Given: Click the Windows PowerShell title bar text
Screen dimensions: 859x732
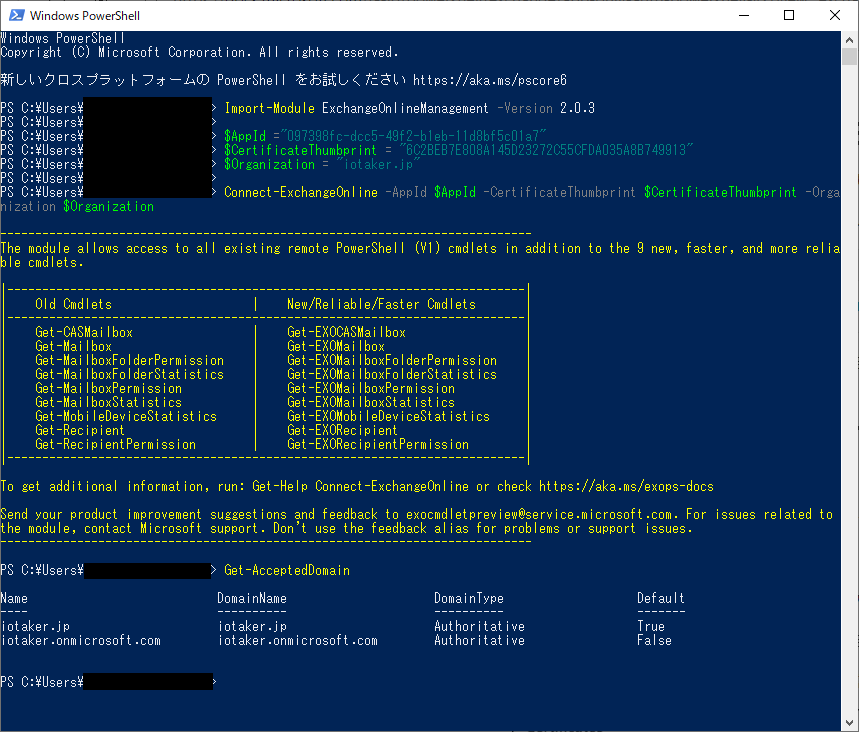Looking at the screenshot, I should [x=85, y=15].
